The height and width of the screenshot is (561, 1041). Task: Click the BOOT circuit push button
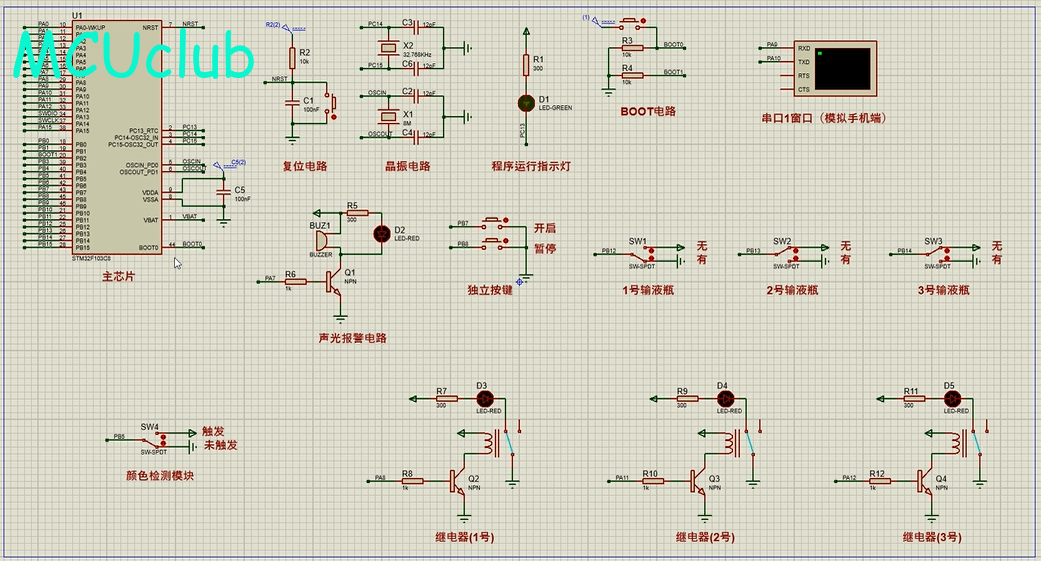point(632,25)
